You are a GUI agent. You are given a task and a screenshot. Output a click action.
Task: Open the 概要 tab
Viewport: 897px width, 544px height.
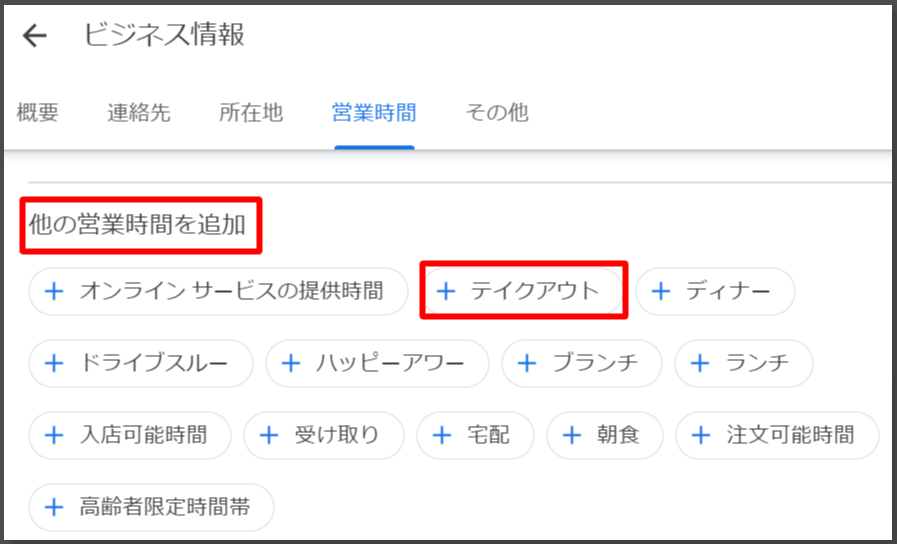tap(37, 112)
